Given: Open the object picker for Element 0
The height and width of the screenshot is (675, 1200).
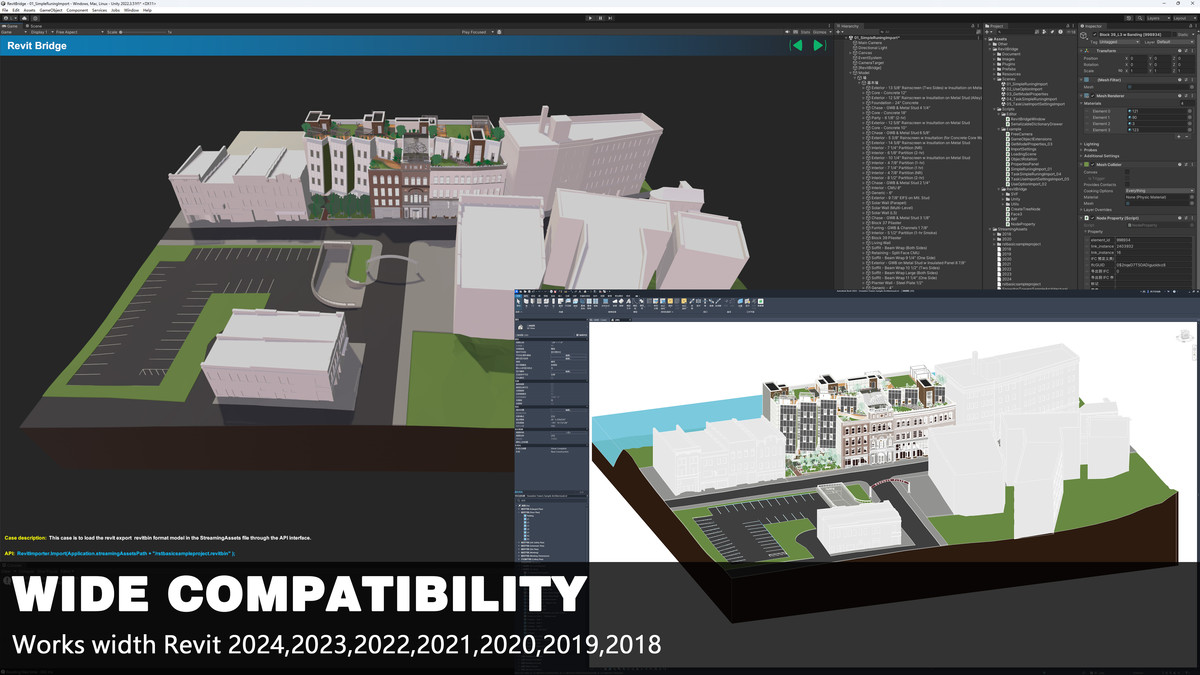Looking at the screenshot, I should coord(1191,111).
